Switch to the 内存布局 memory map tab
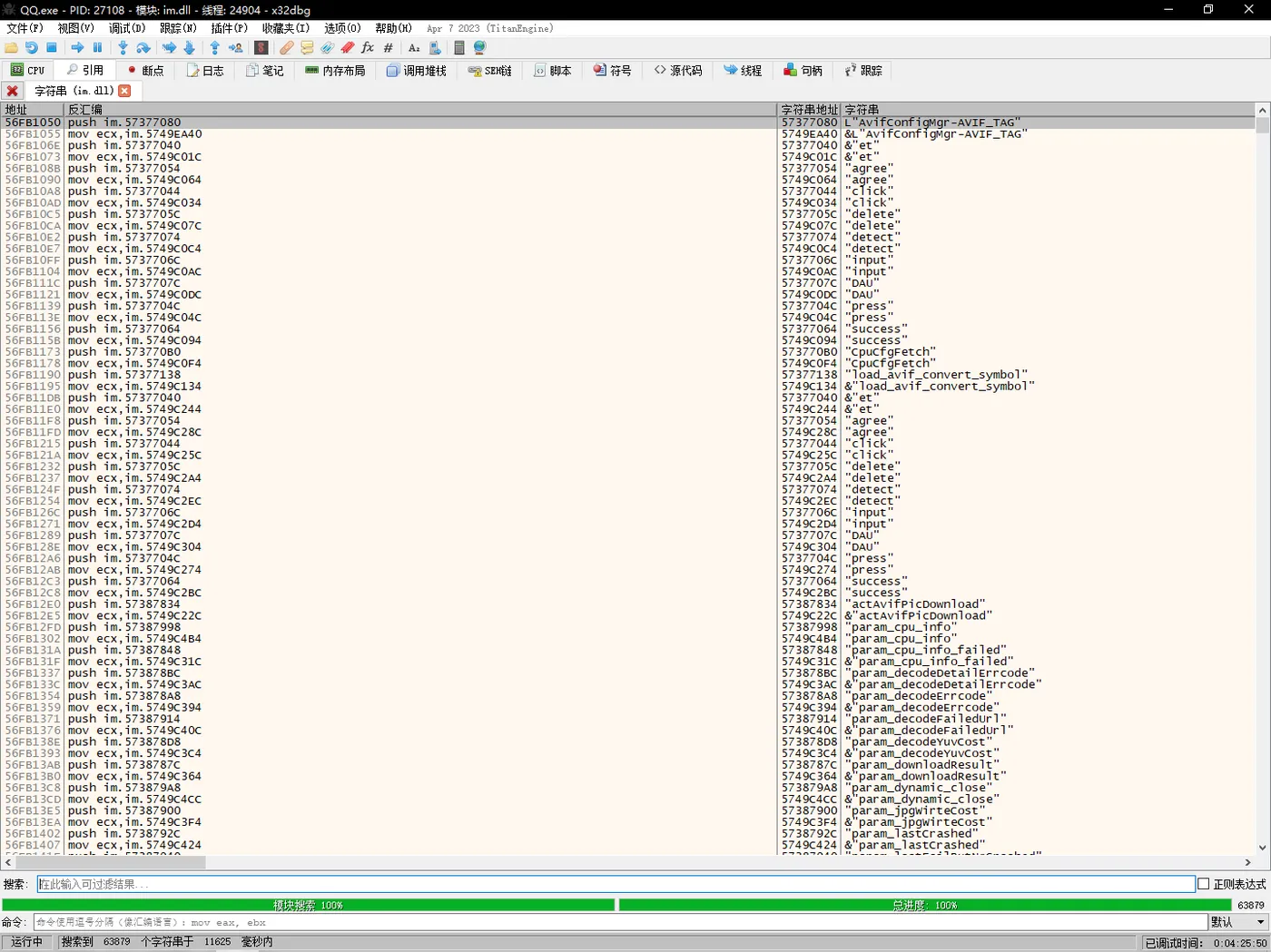Screen dimensions: 1271x952 tap(335, 71)
